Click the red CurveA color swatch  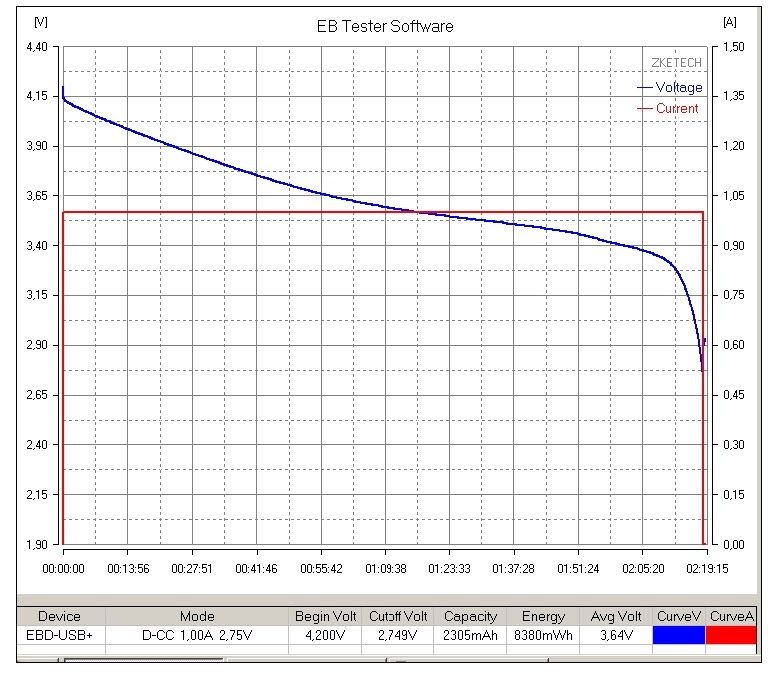click(x=732, y=634)
